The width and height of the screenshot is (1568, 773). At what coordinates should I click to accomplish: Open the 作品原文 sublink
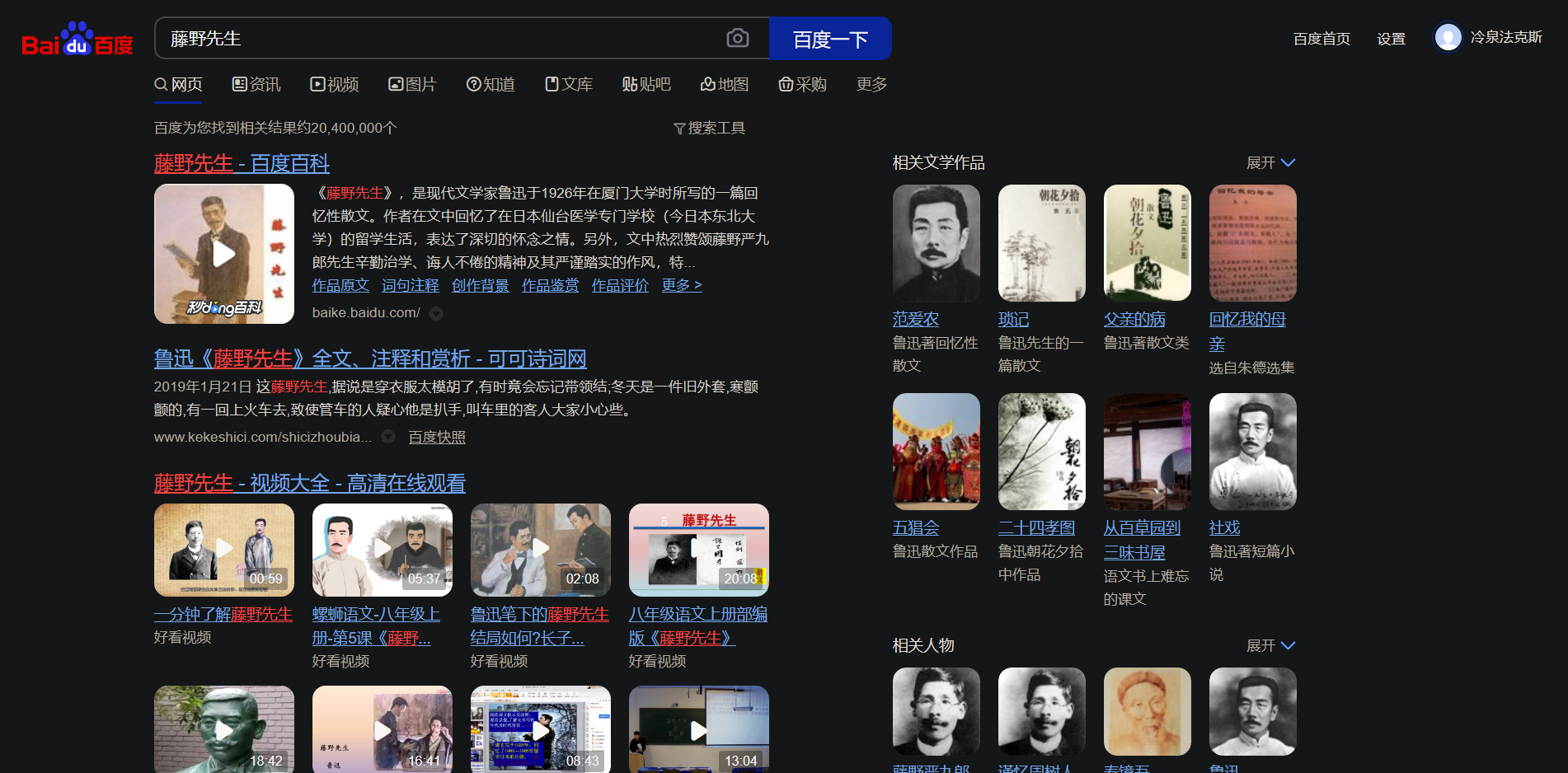(340, 285)
